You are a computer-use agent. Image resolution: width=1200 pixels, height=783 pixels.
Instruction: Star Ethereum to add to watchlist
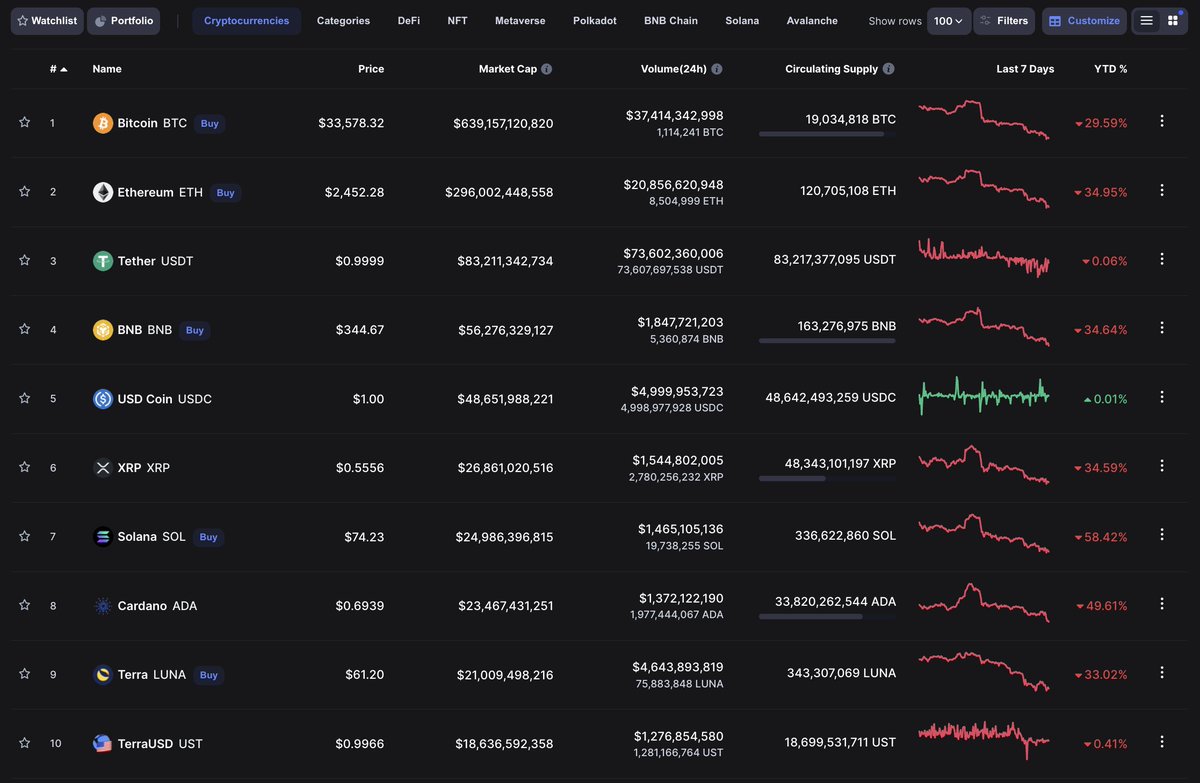[x=24, y=191]
